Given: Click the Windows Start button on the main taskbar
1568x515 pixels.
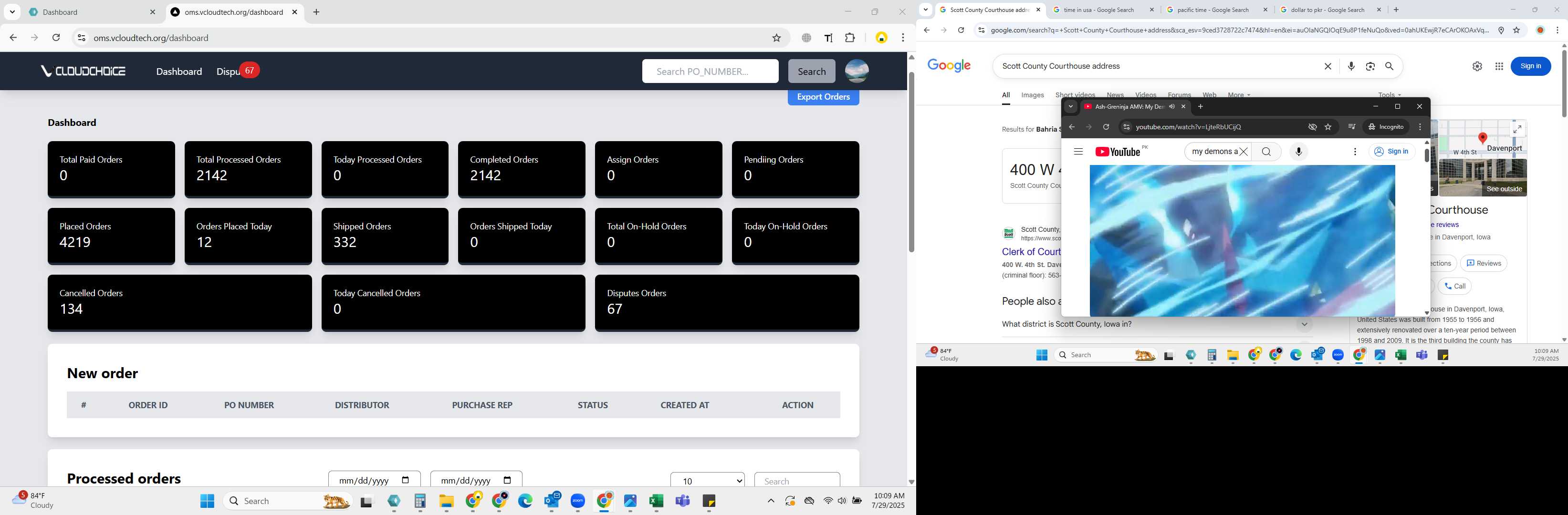Looking at the screenshot, I should coord(207,501).
